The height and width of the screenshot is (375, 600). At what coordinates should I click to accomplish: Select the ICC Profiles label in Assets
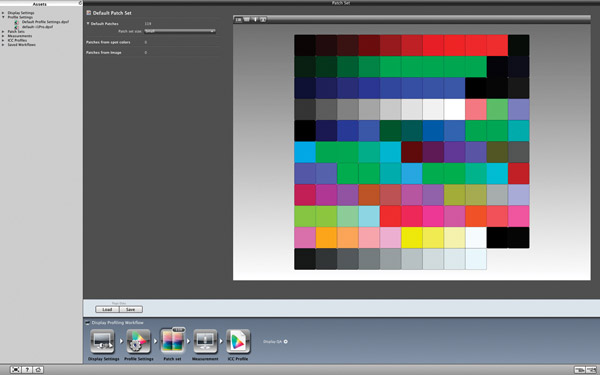point(17,40)
